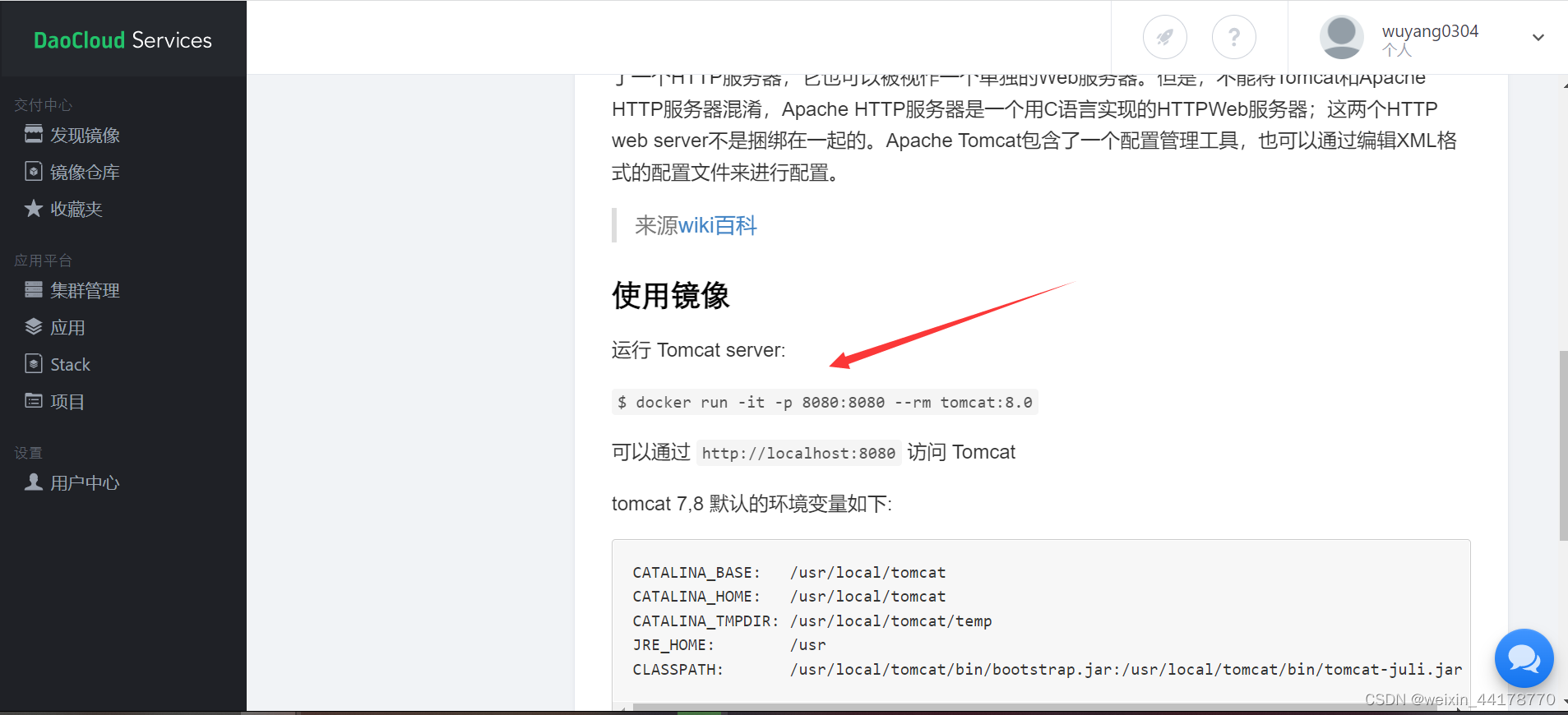The height and width of the screenshot is (715, 1568).
Task: Click the 应用 layers icon
Action: (x=34, y=326)
